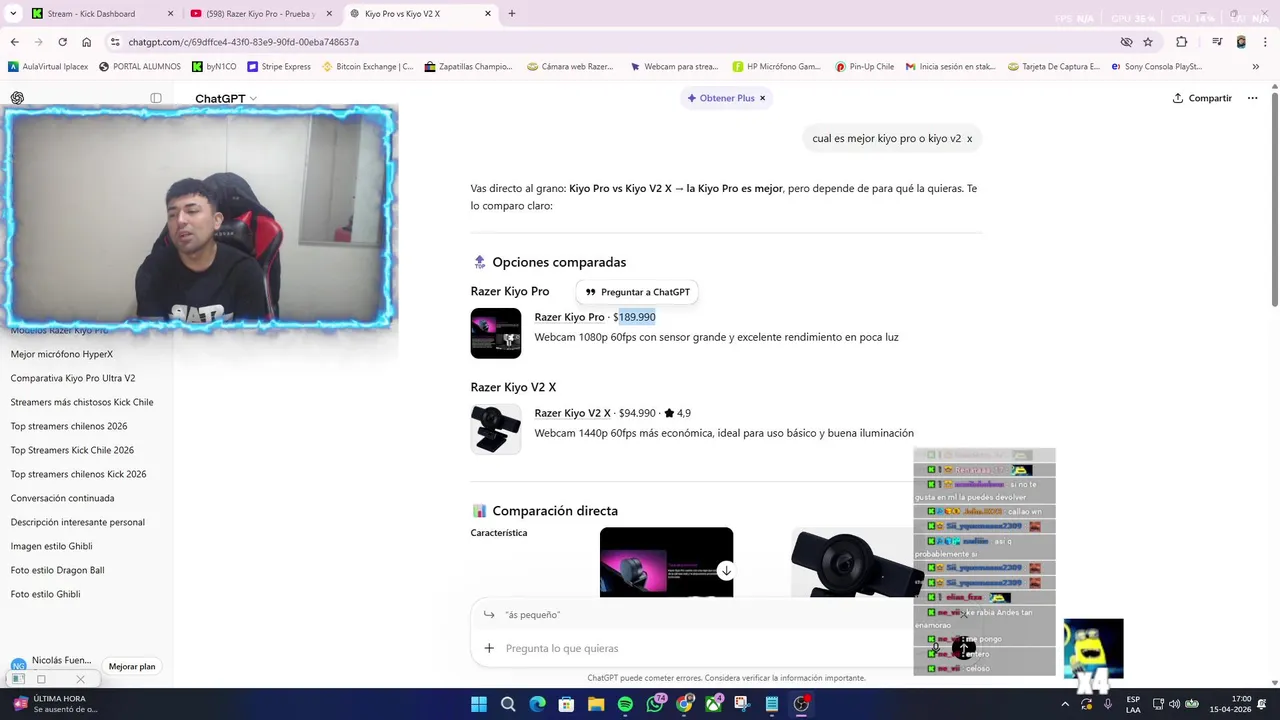The width and height of the screenshot is (1280, 720).
Task: Select the Kiyo Pro vs Kiyo V2 X tab
Action: [x=420, y=14]
